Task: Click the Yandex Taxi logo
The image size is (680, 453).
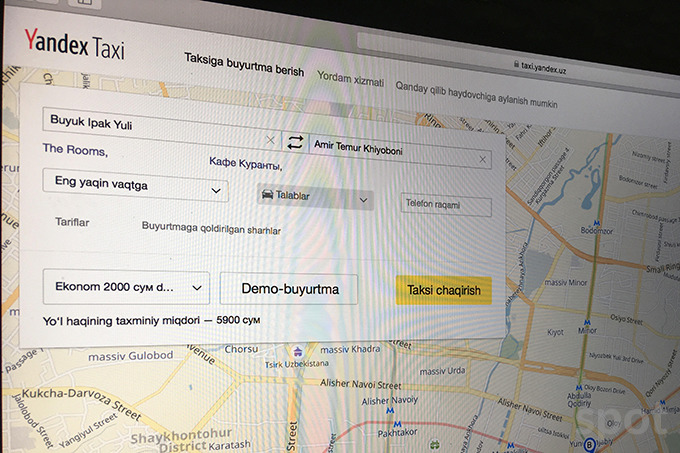Action: (x=75, y=45)
